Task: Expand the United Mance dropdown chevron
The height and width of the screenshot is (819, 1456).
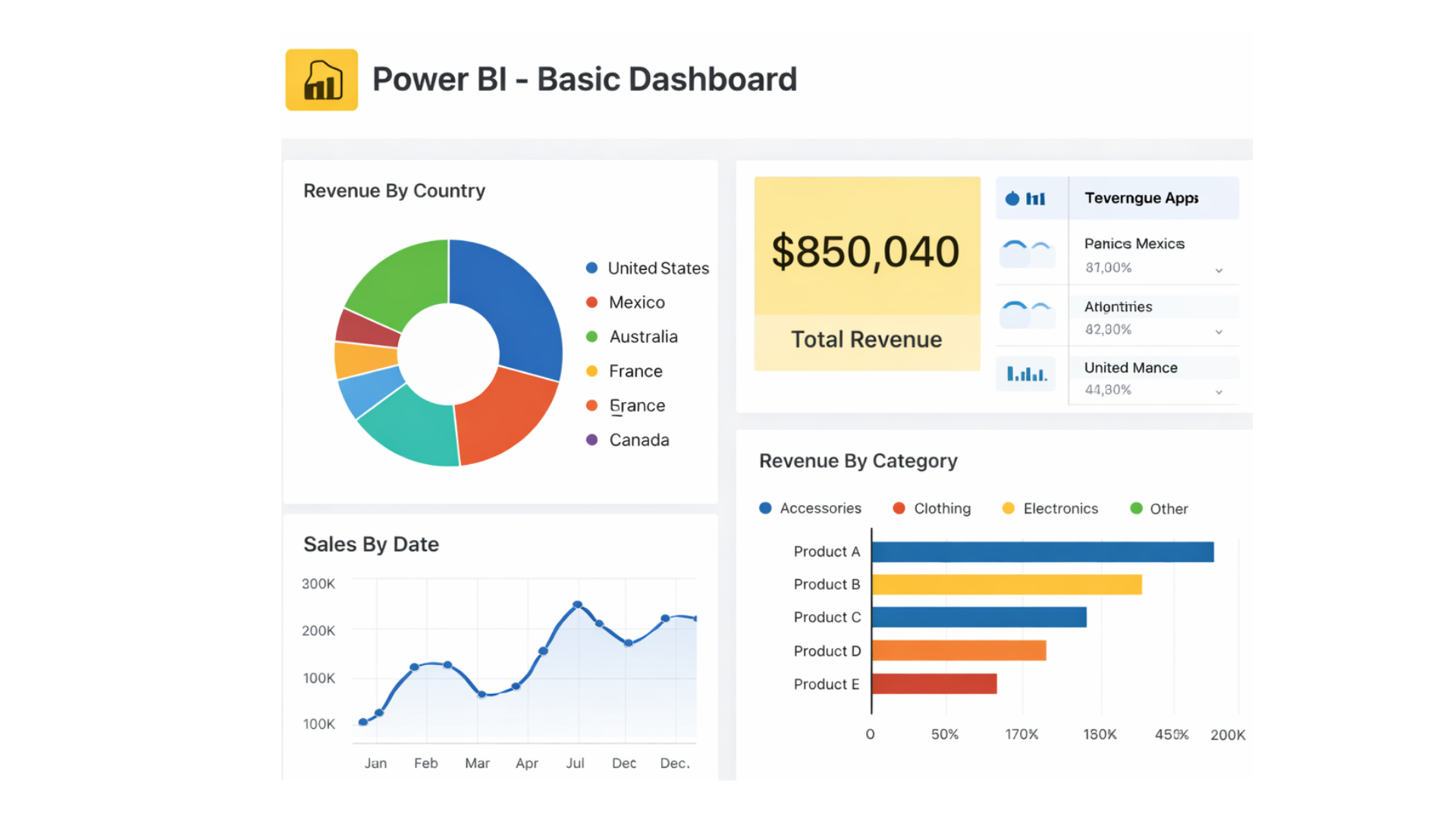Action: pyautogui.click(x=1219, y=392)
